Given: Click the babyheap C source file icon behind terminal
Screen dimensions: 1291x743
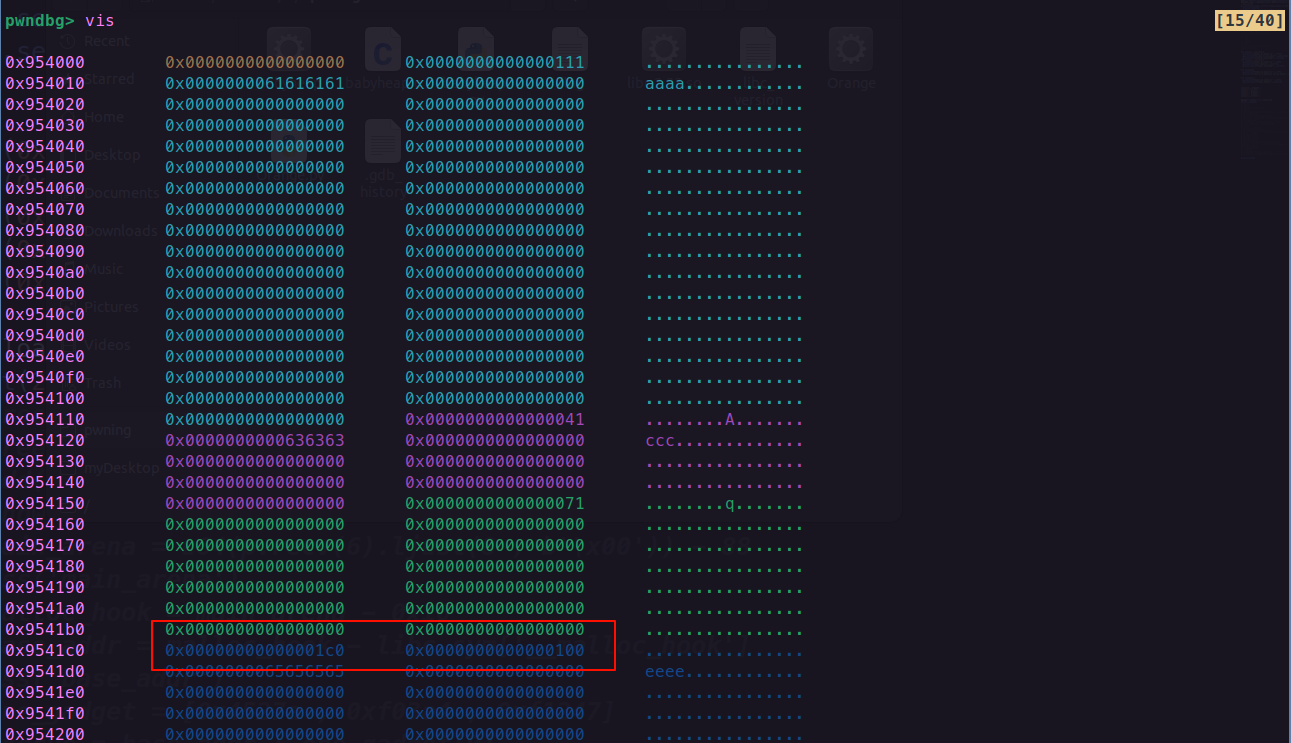Looking at the screenshot, I should point(382,49).
